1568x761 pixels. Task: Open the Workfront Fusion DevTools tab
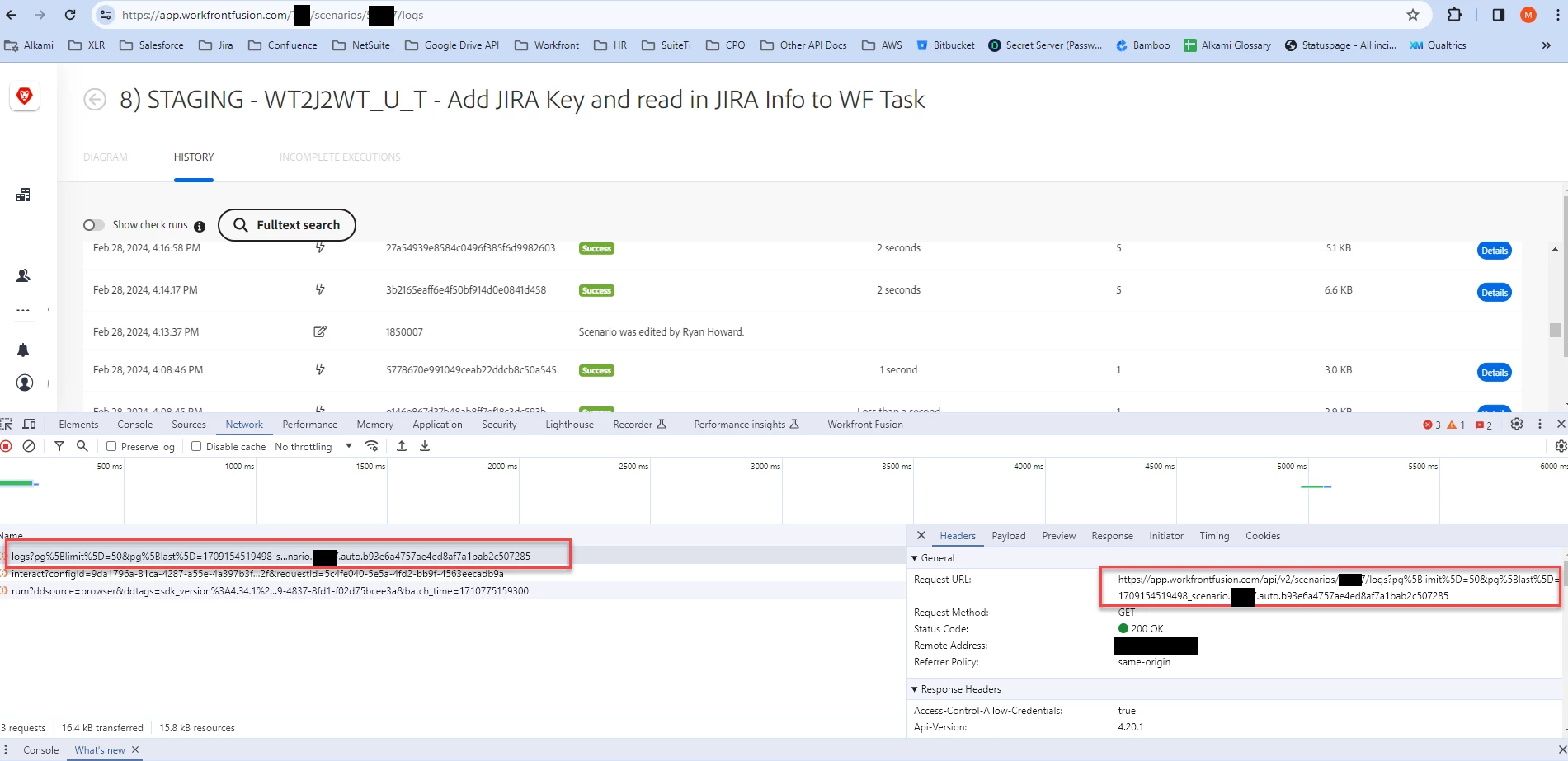[x=865, y=425]
